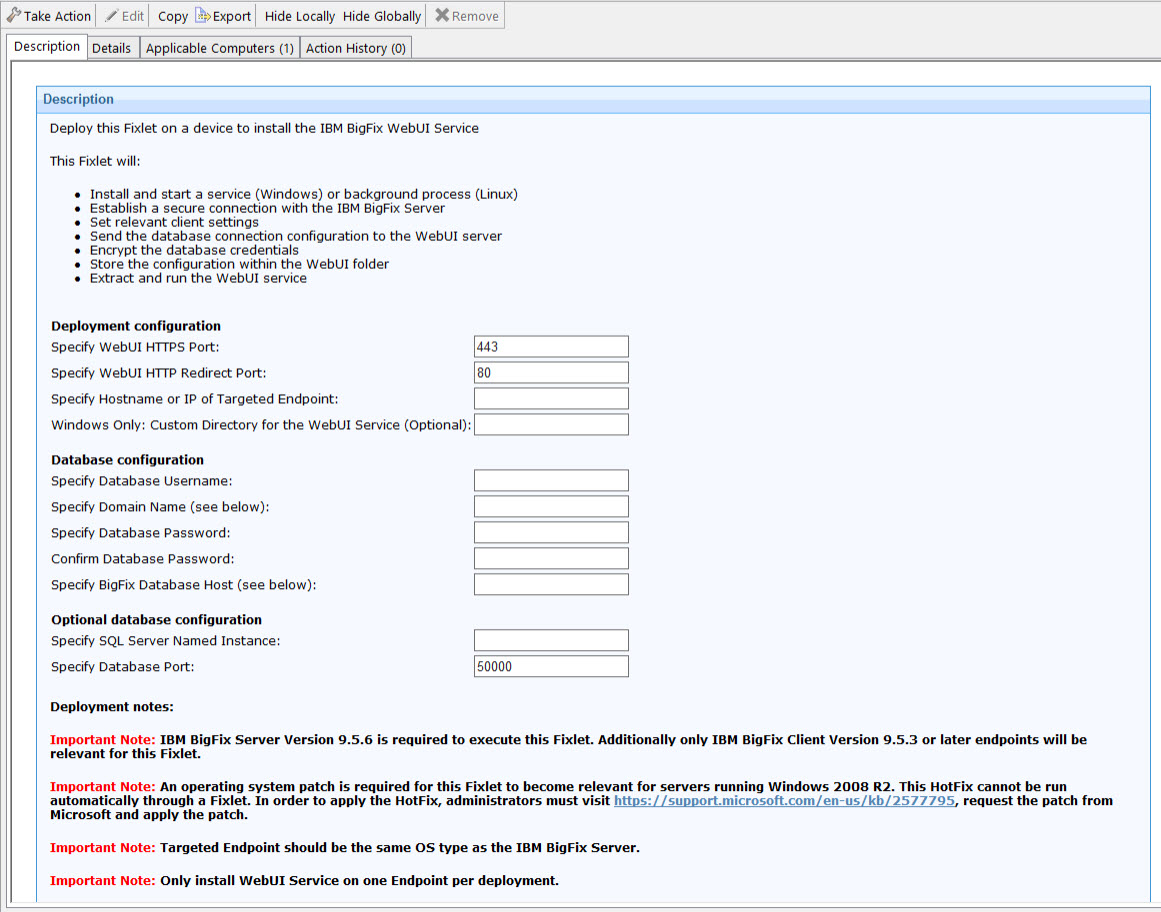Click the Copy toolbar button

point(172,16)
